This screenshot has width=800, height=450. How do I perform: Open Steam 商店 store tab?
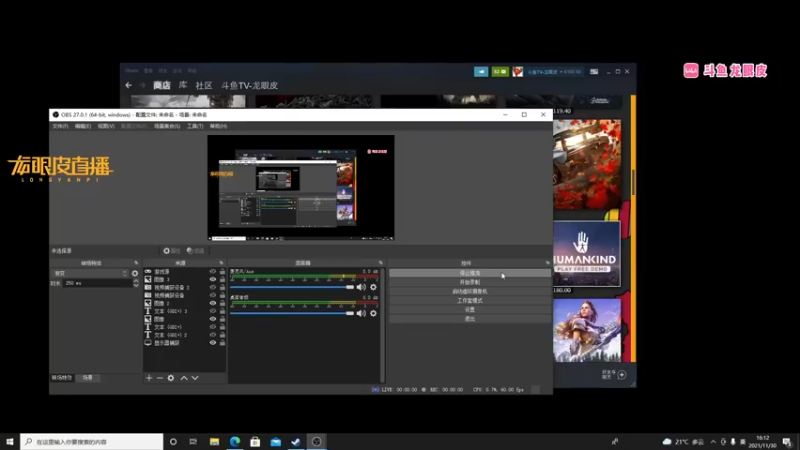point(162,85)
